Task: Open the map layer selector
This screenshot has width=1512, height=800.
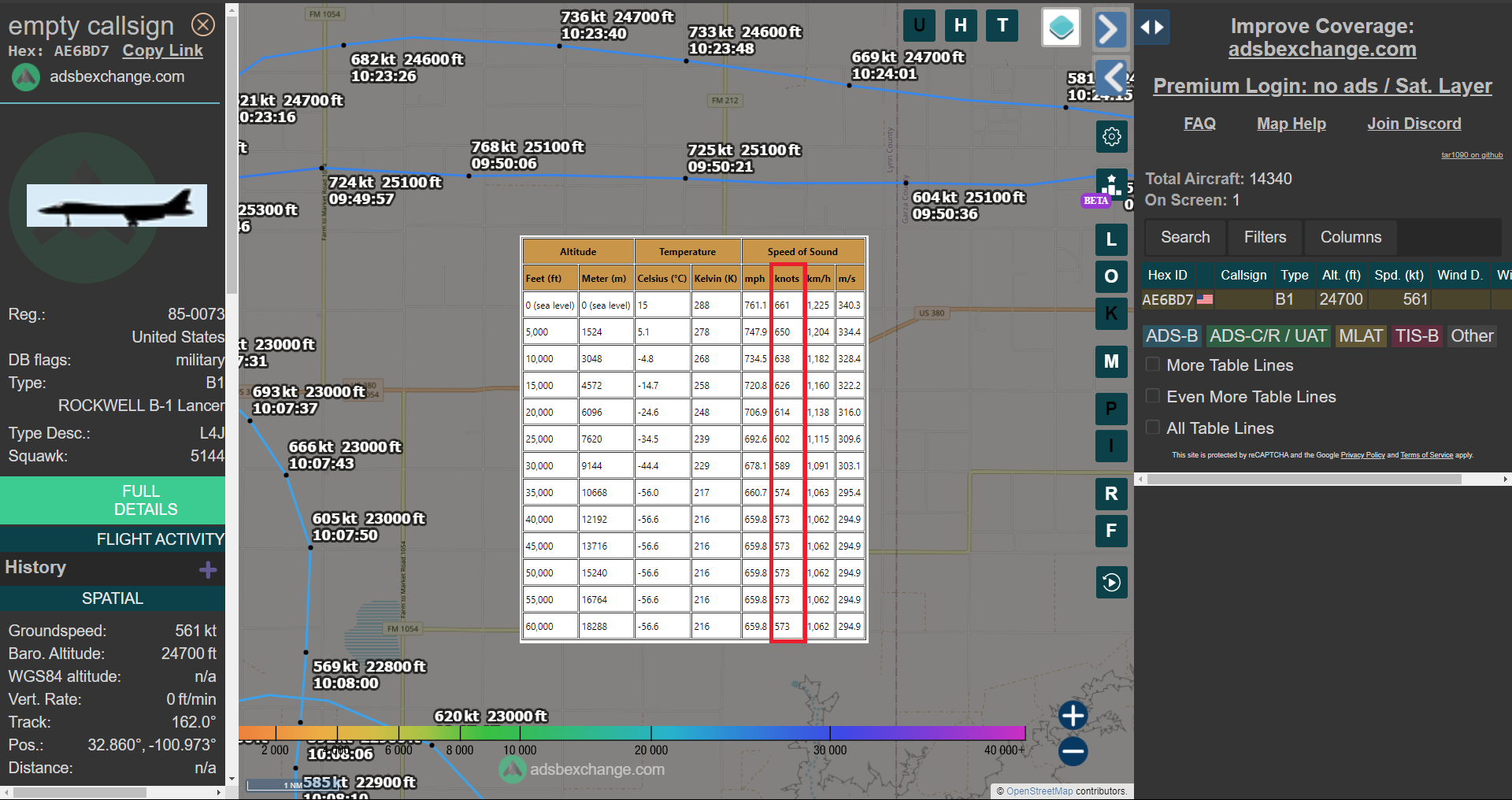Action: (1061, 28)
